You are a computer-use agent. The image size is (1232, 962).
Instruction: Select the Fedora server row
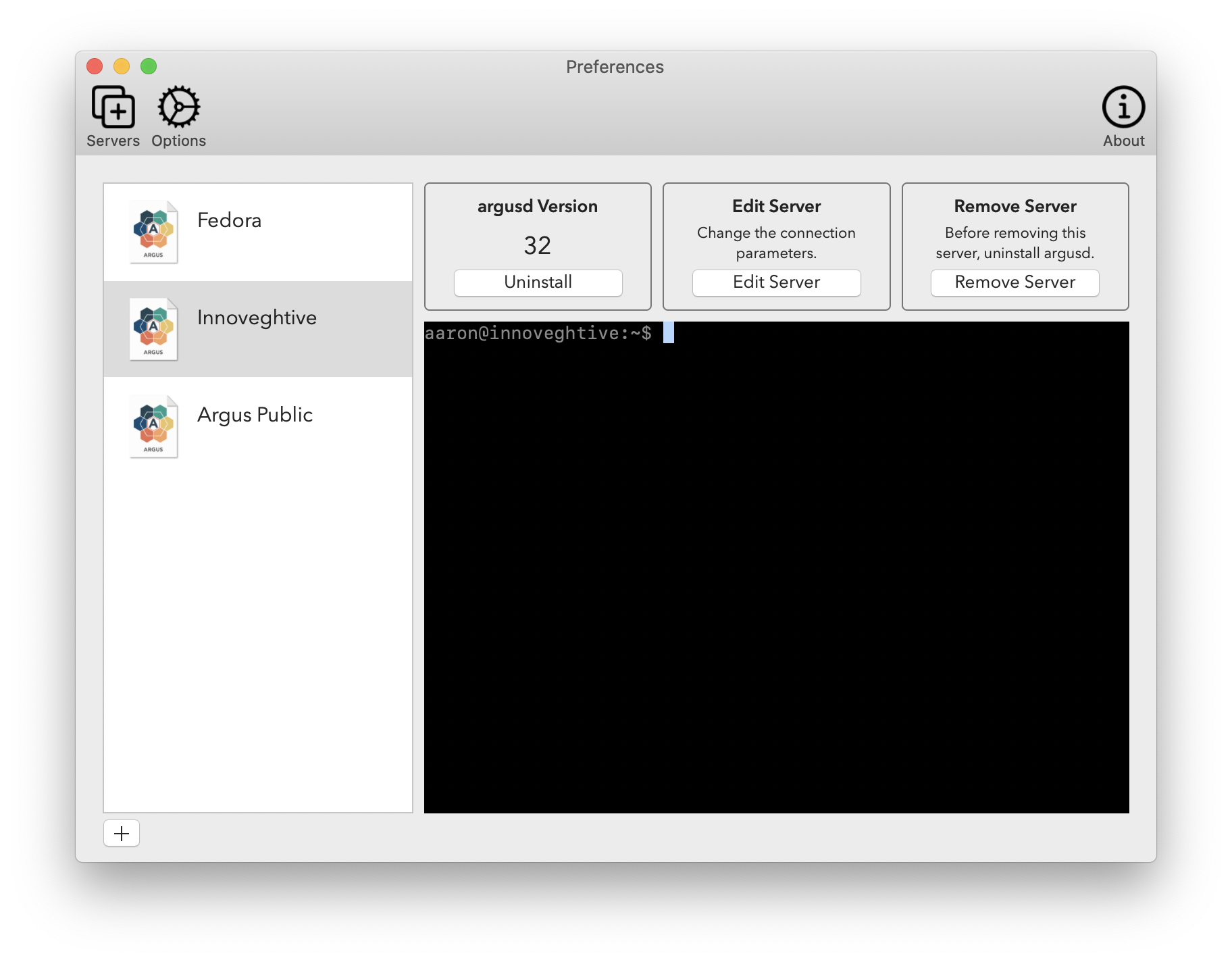pos(258,232)
